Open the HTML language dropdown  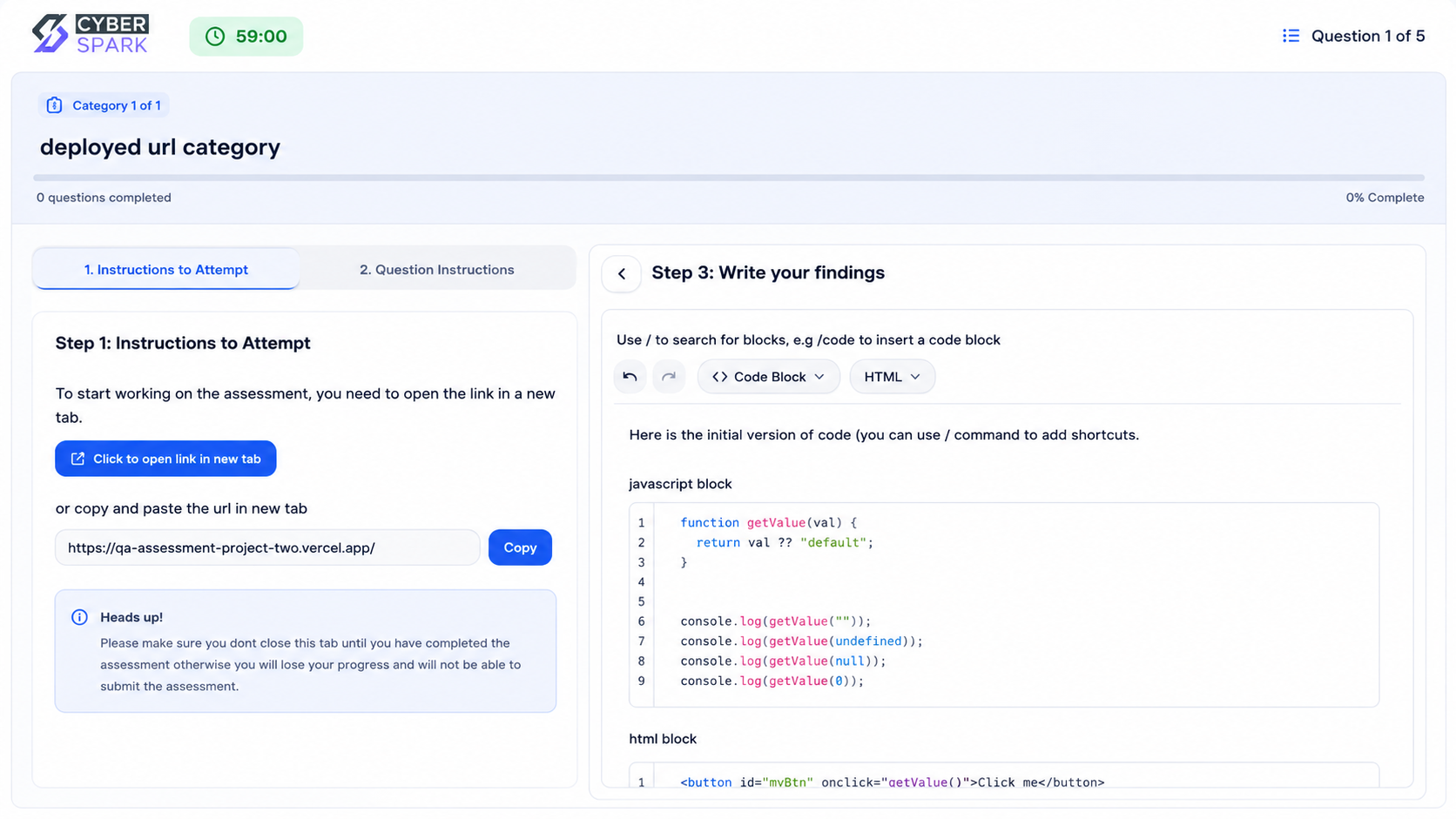point(892,377)
